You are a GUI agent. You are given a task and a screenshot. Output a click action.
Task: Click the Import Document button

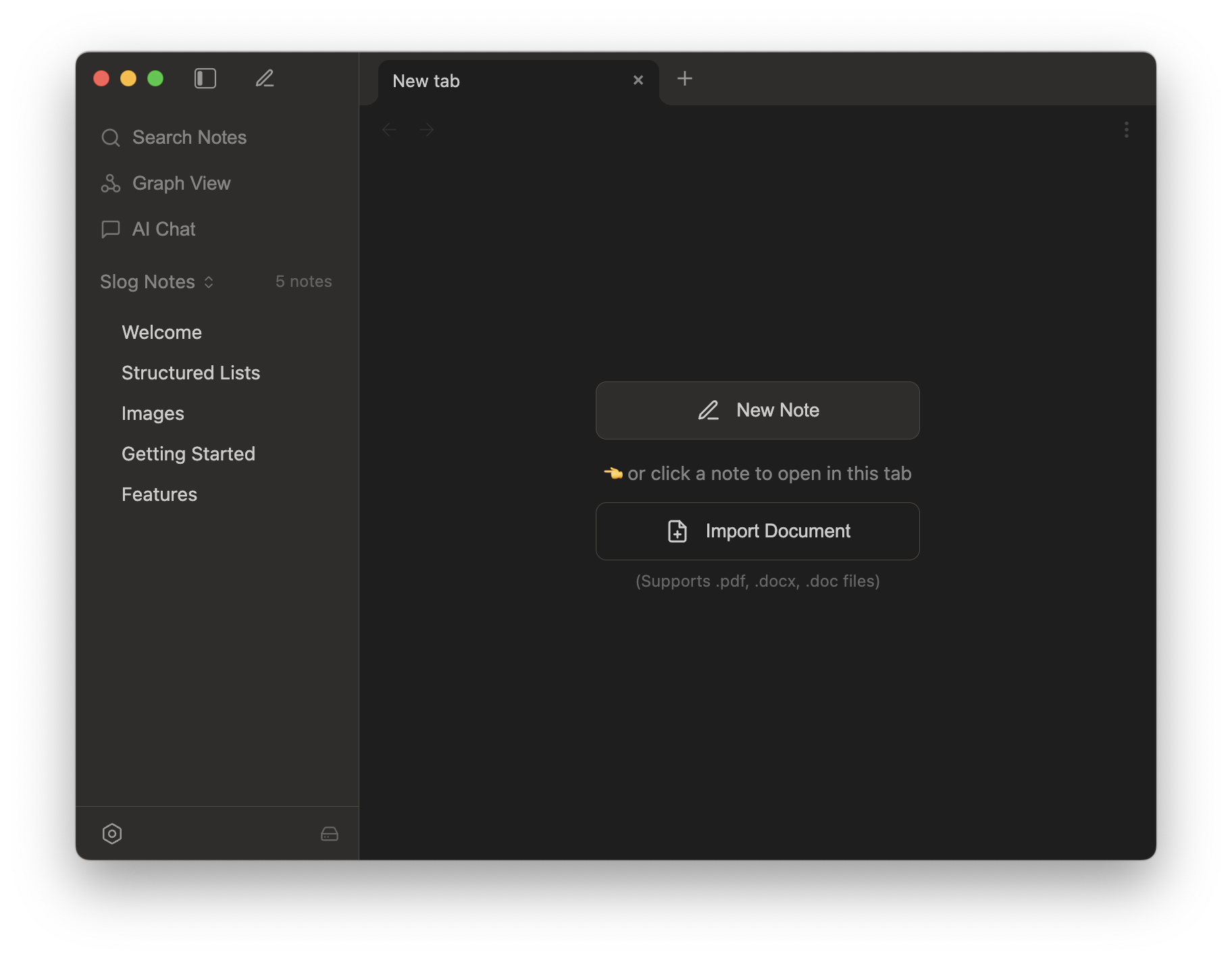757,531
